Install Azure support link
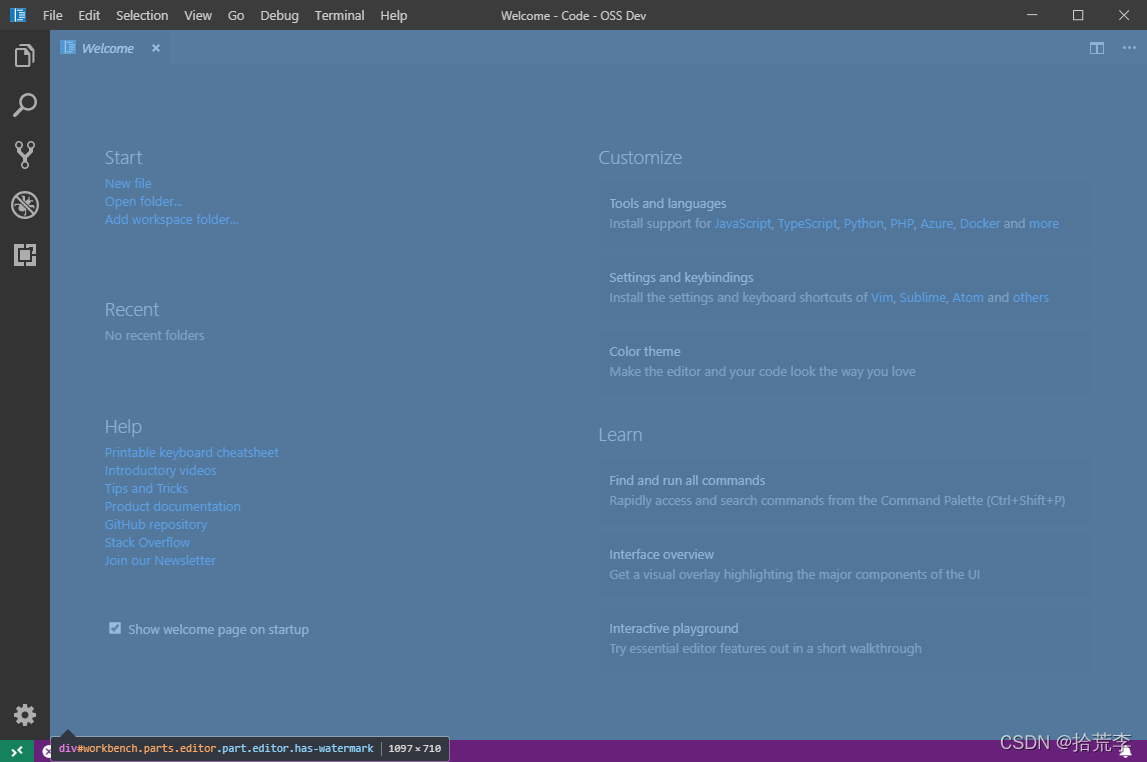 click(936, 224)
